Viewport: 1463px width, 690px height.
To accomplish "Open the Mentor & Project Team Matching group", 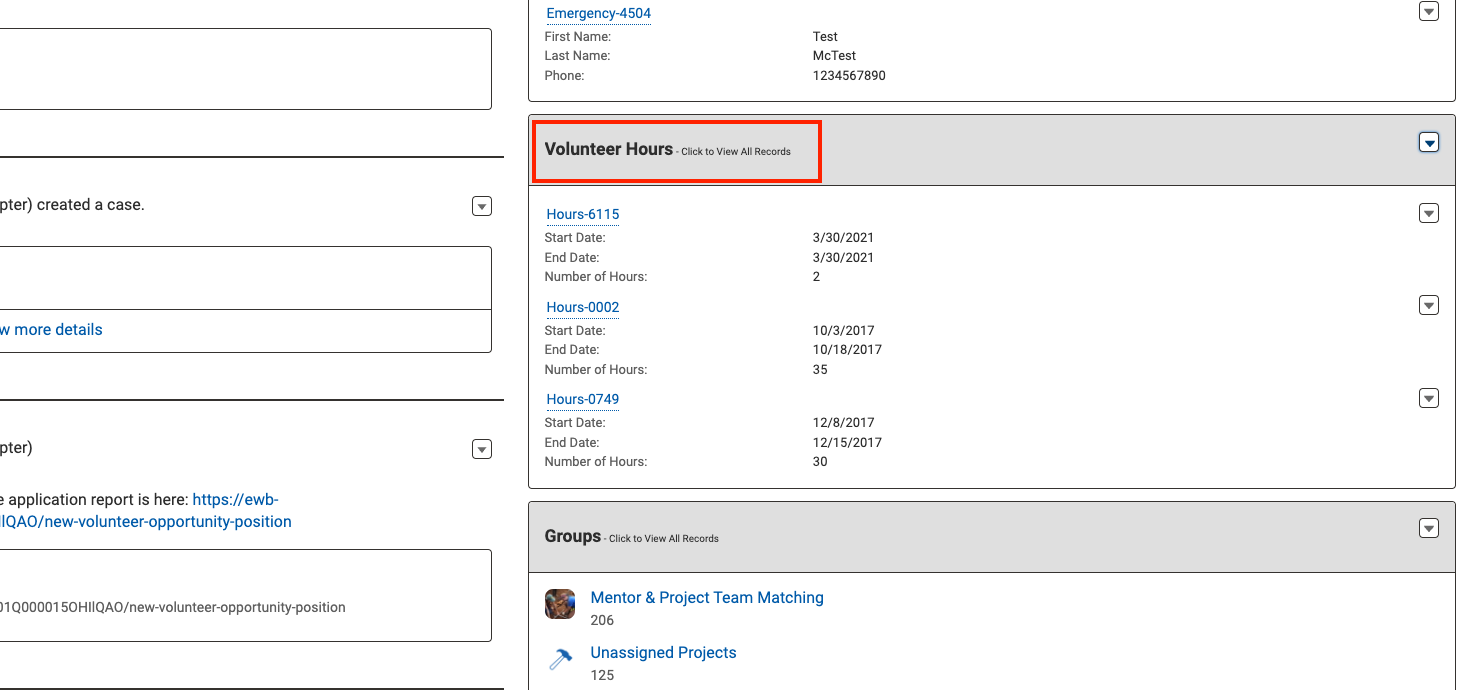I will (x=707, y=597).
